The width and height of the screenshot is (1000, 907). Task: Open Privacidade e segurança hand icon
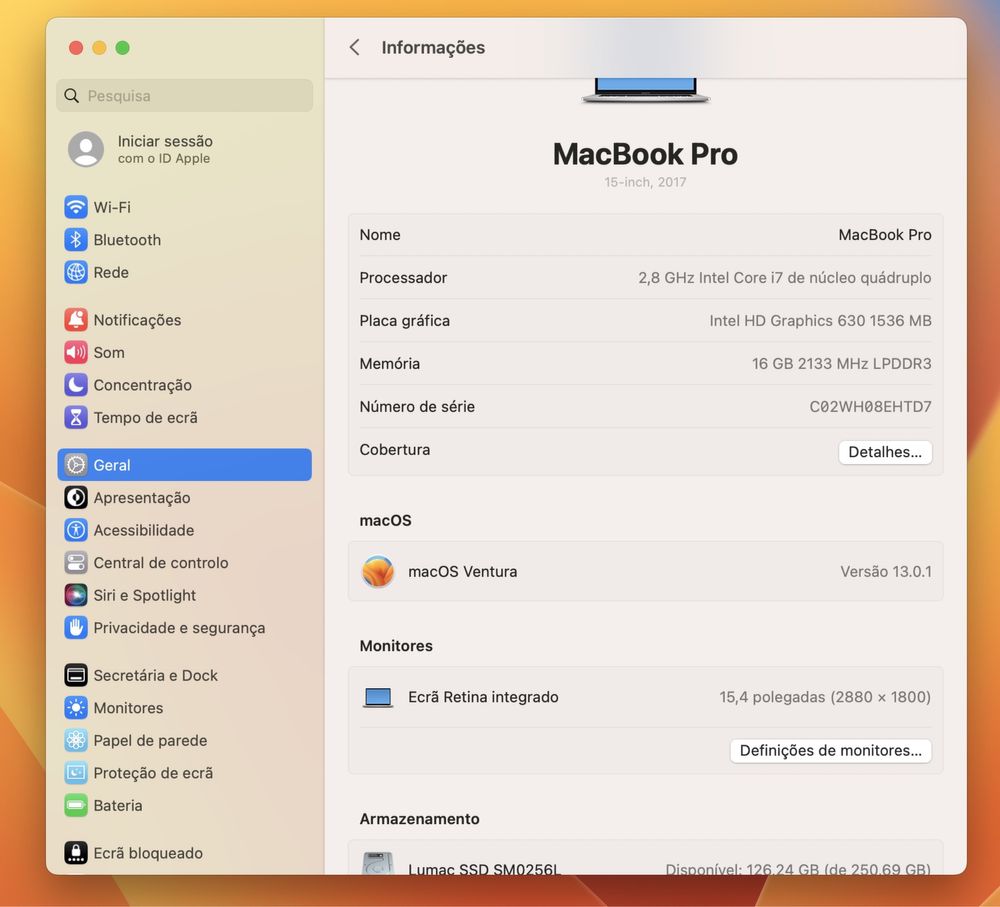click(76, 628)
